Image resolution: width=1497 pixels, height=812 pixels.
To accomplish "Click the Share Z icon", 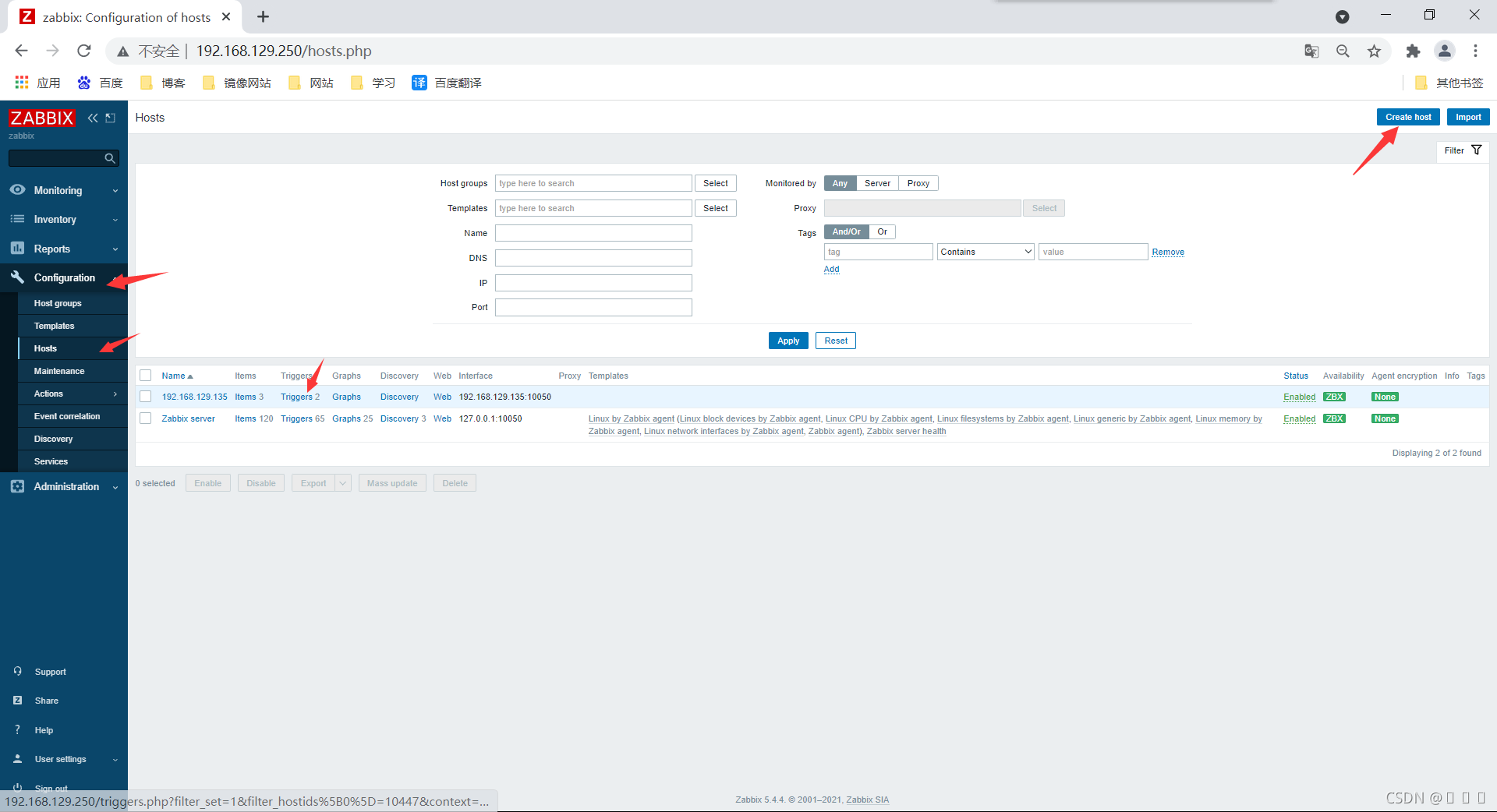I will click(x=17, y=701).
